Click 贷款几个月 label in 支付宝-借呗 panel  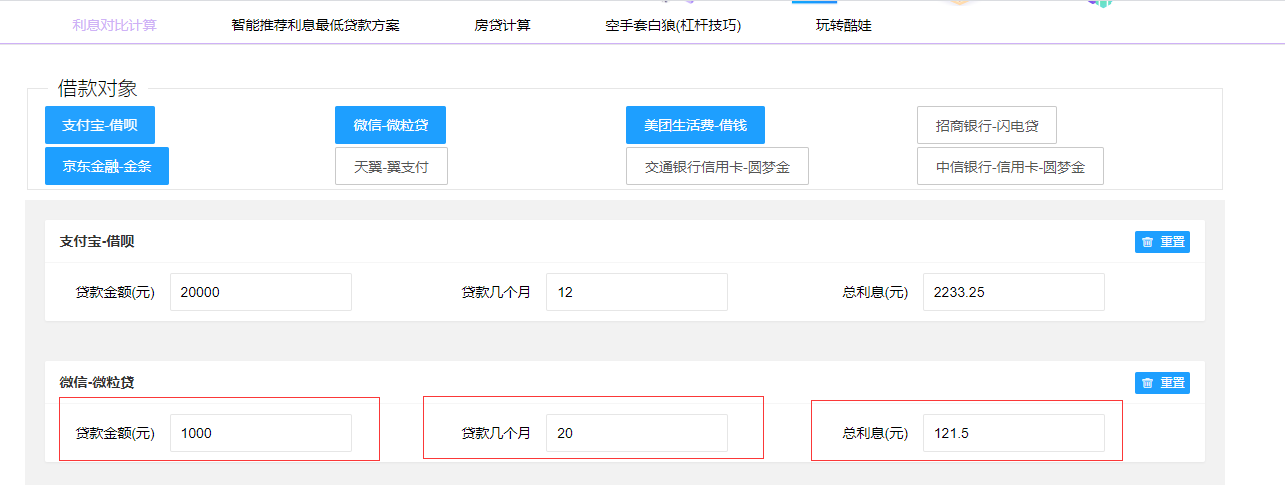[496, 293]
